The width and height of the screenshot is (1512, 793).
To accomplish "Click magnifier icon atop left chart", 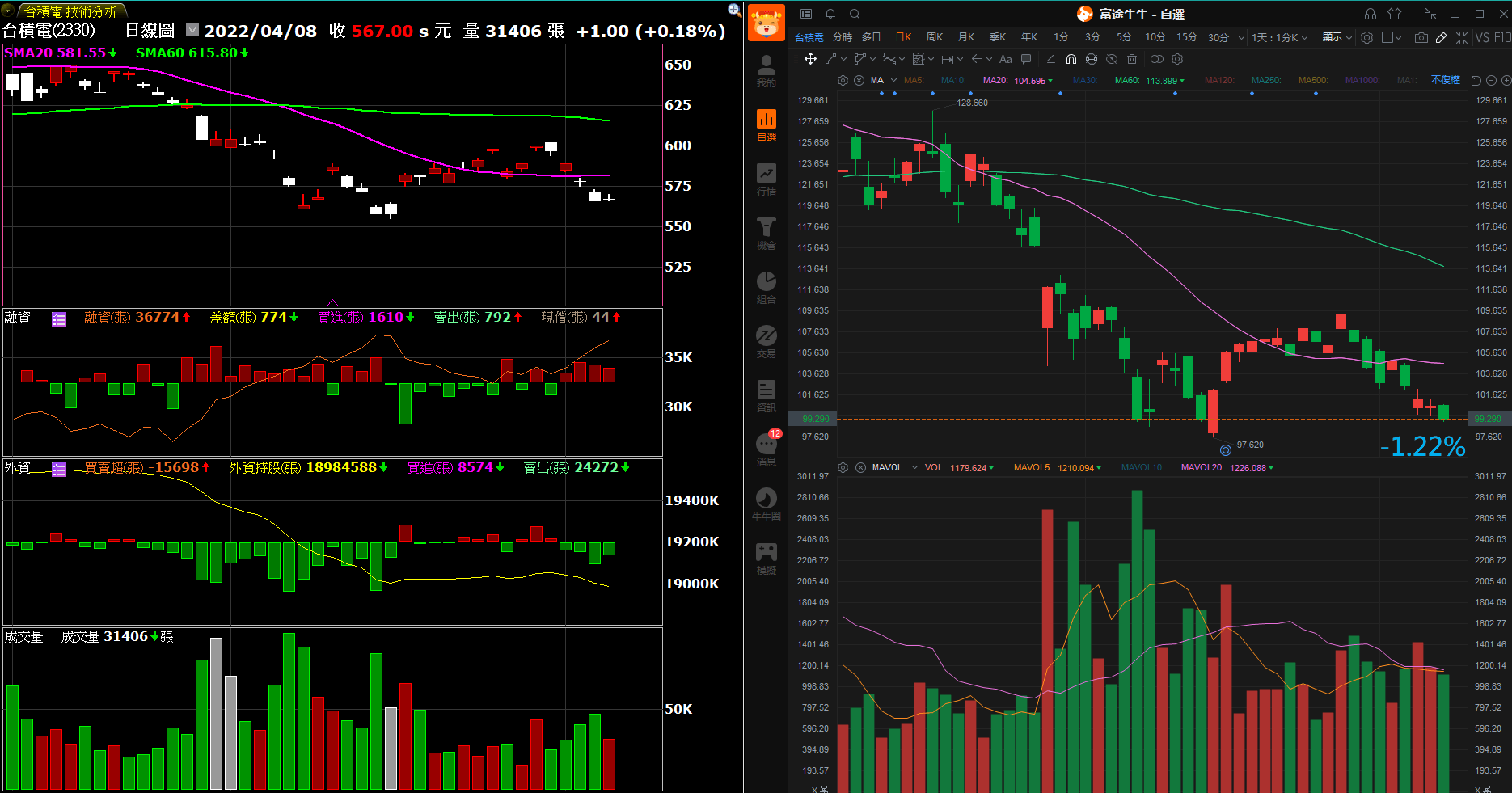I will [734, 10].
